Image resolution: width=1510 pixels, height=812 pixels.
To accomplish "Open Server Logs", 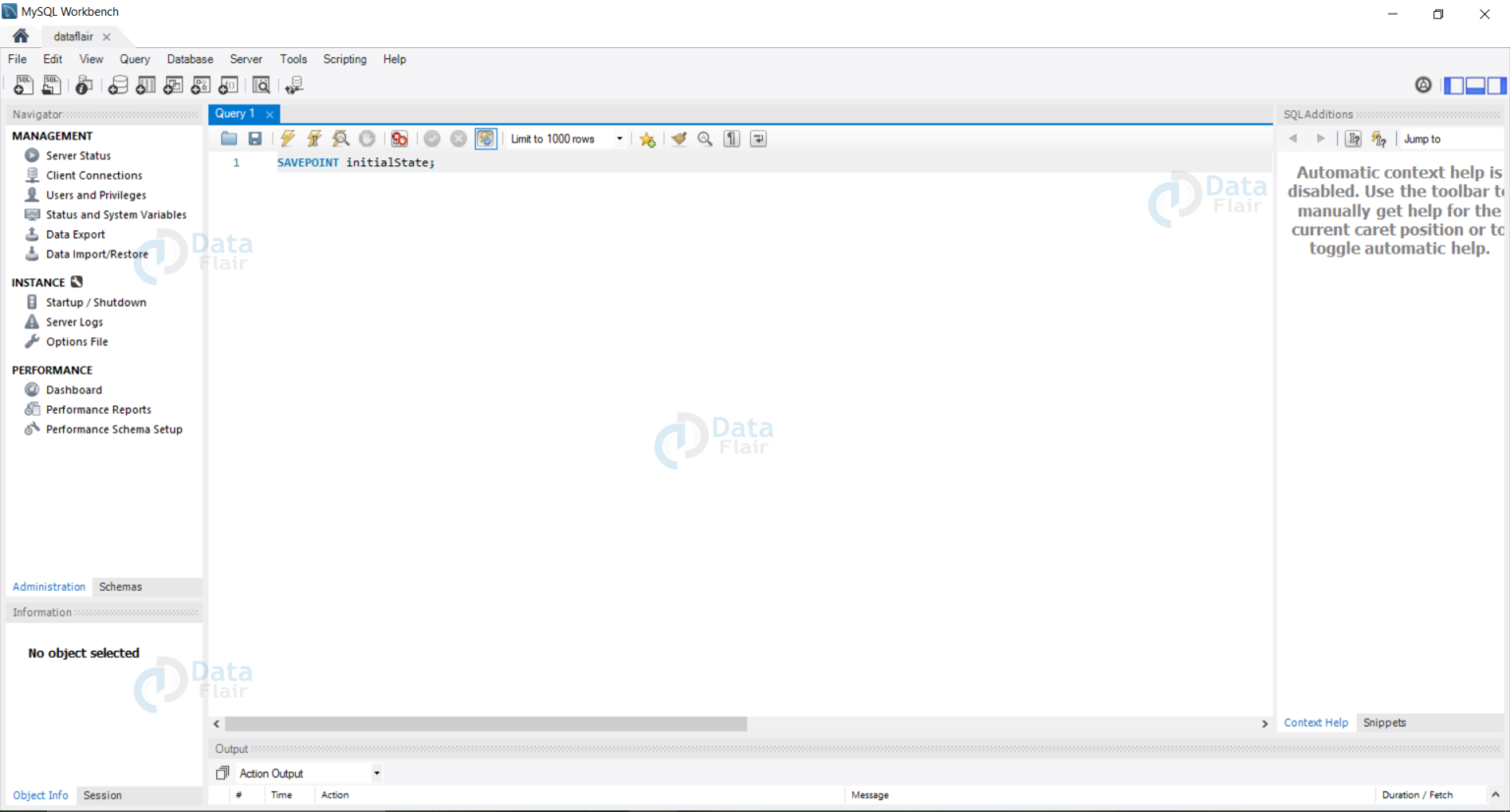I will click(75, 321).
